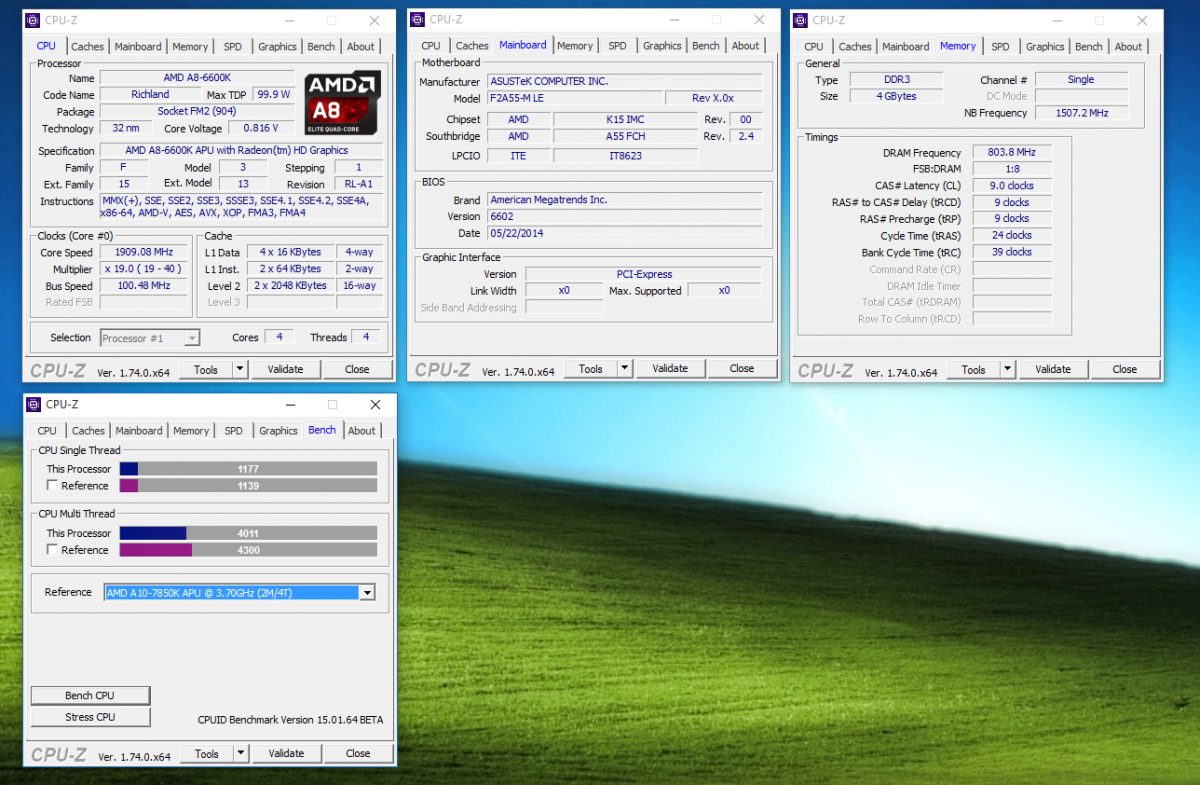
Task: Start the benchmark with Bench CPU button
Action: (90, 695)
